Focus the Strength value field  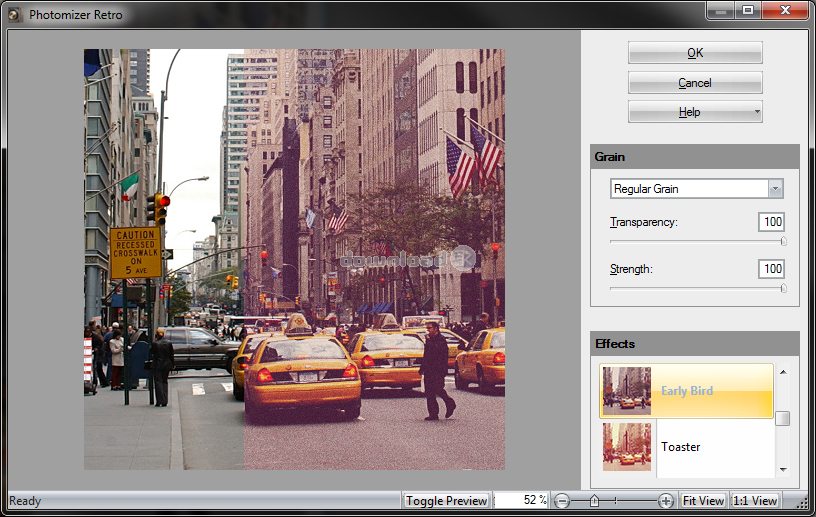click(771, 269)
